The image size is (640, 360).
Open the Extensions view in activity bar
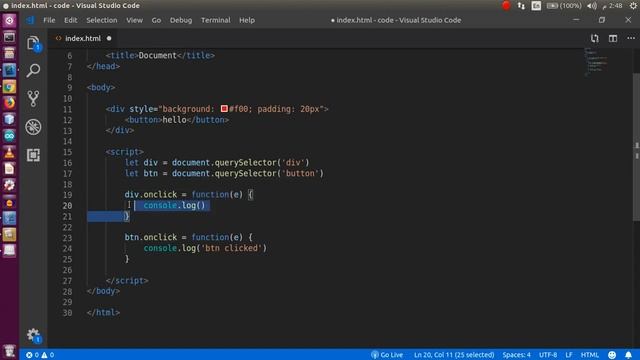pos(33,155)
